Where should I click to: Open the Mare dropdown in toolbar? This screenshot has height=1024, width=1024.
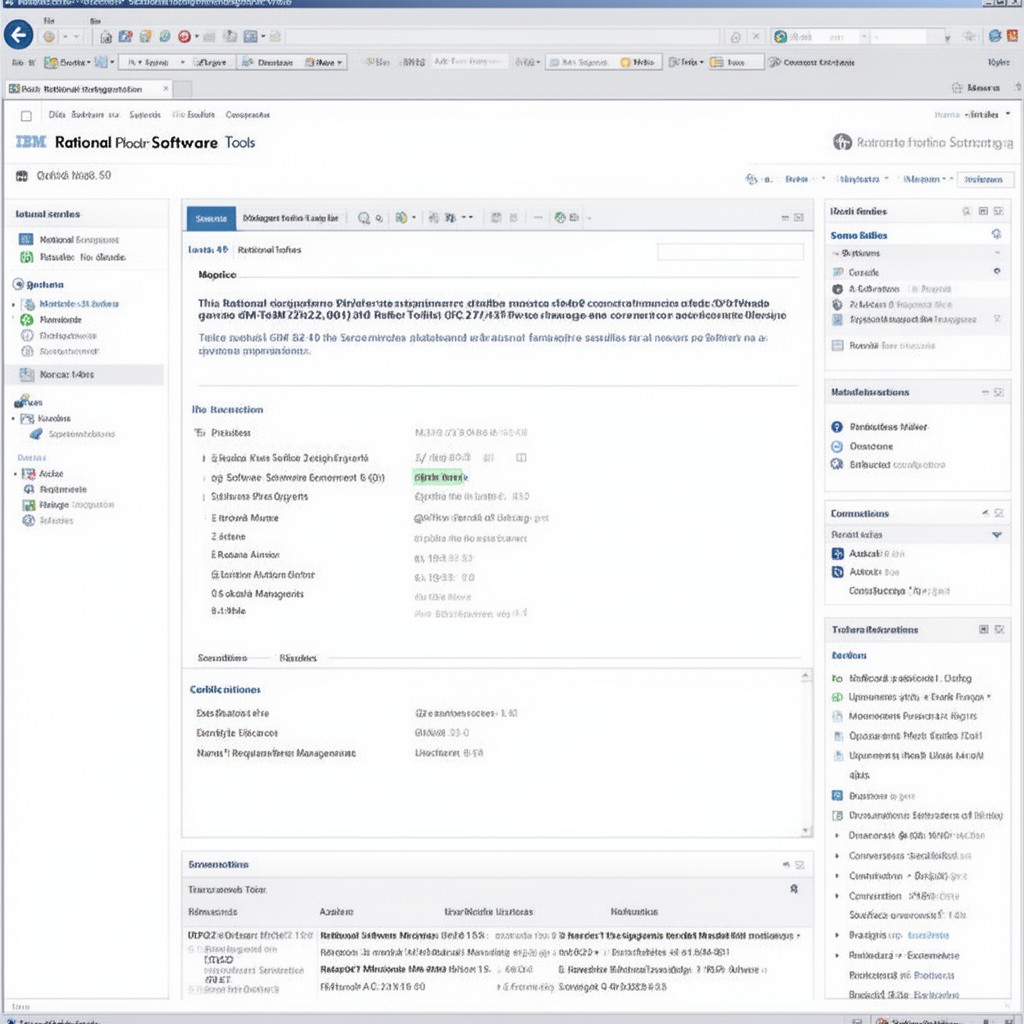[x=340, y=63]
